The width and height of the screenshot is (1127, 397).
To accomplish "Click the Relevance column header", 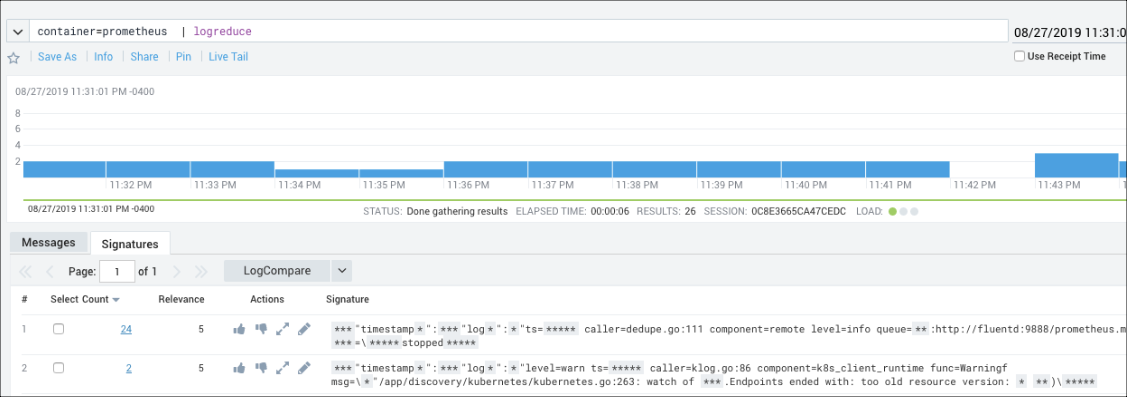I will (181, 299).
